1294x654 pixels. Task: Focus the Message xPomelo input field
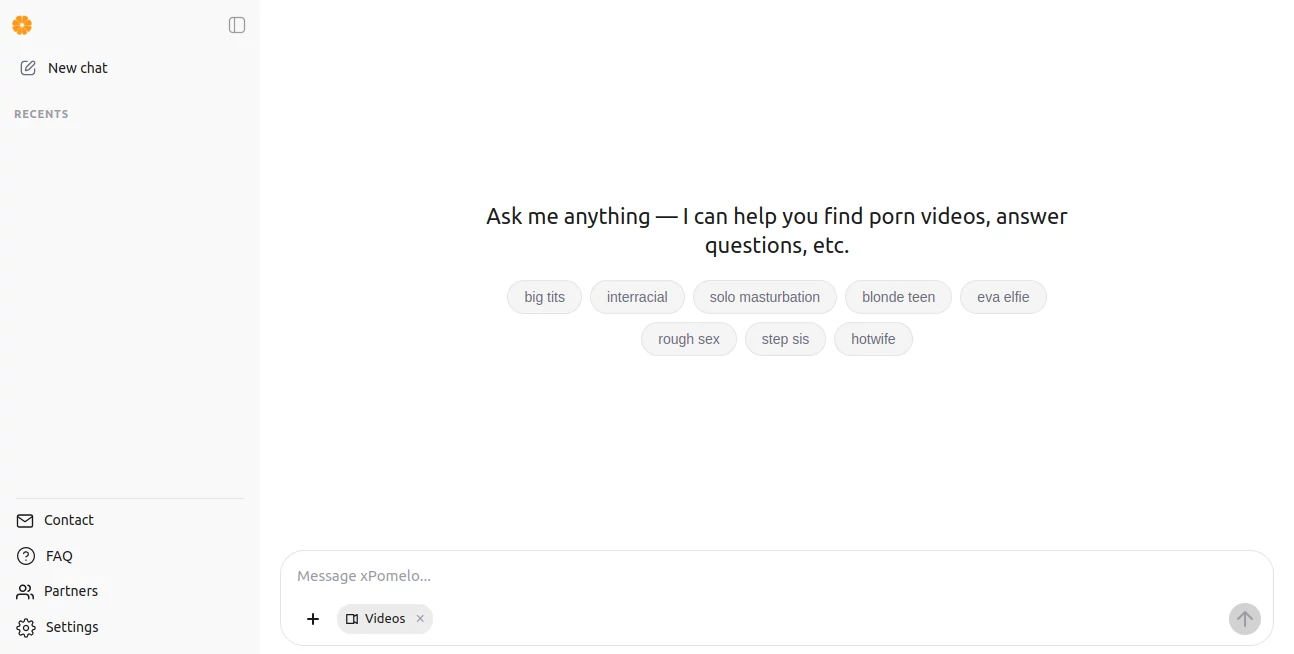pyautogui.click(x=776, y=576)
